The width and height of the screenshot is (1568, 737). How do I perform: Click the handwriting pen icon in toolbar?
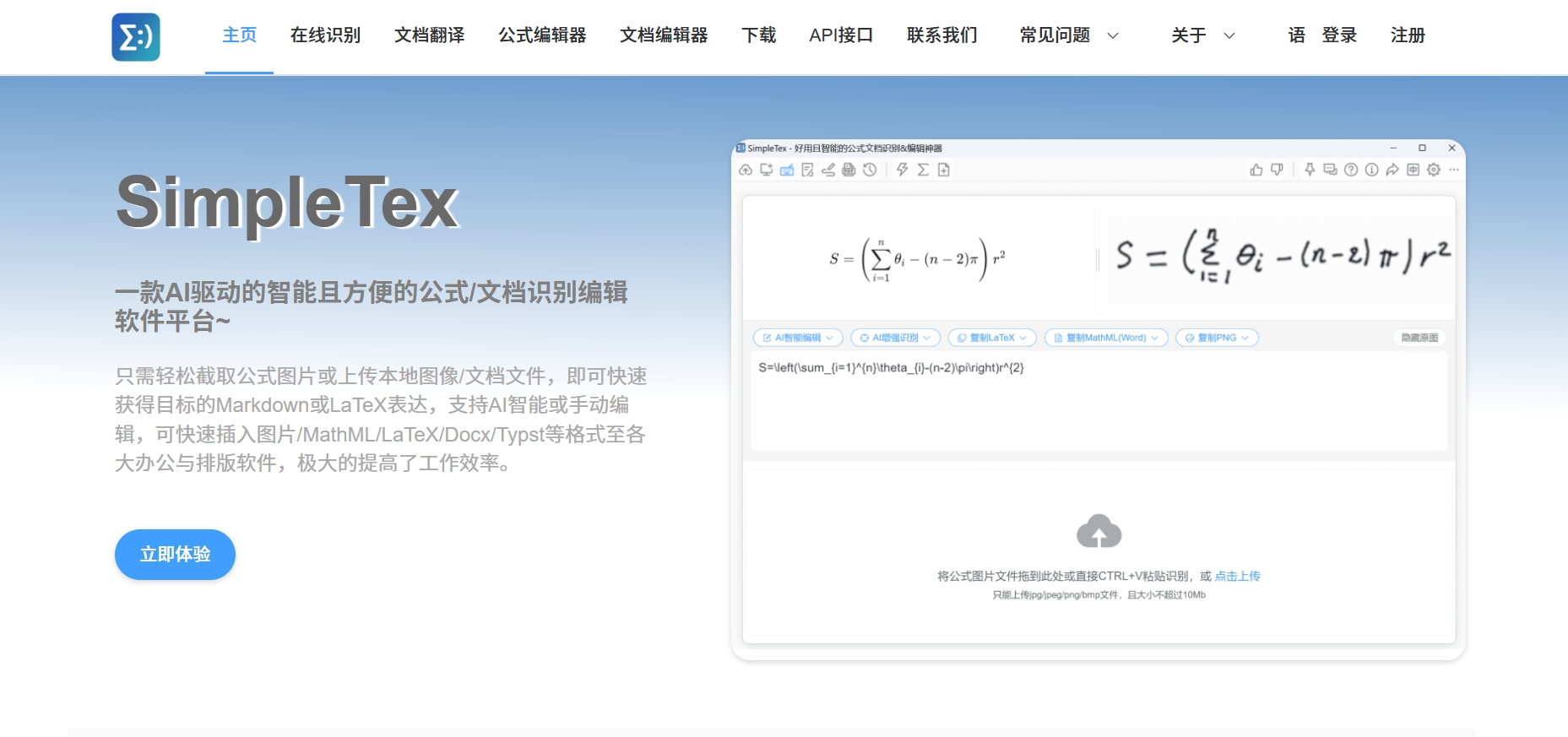click(828, 170)
